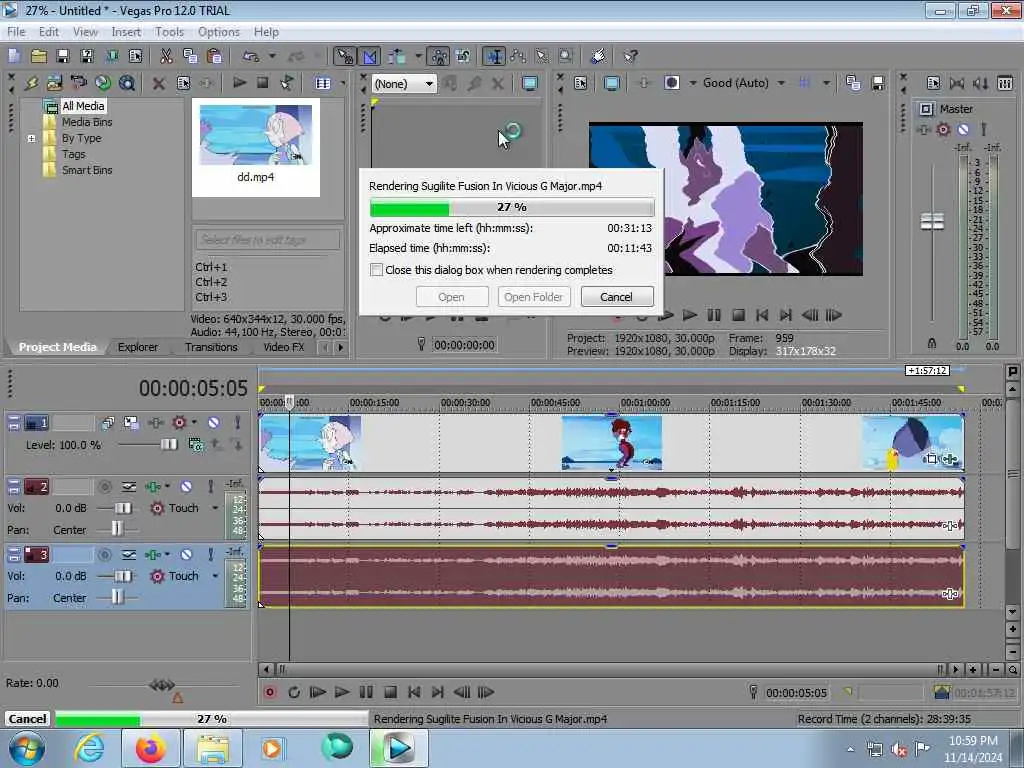Click the track 3 Pan slider
This screenshot has width=1024, height=768.
point(118,597)
